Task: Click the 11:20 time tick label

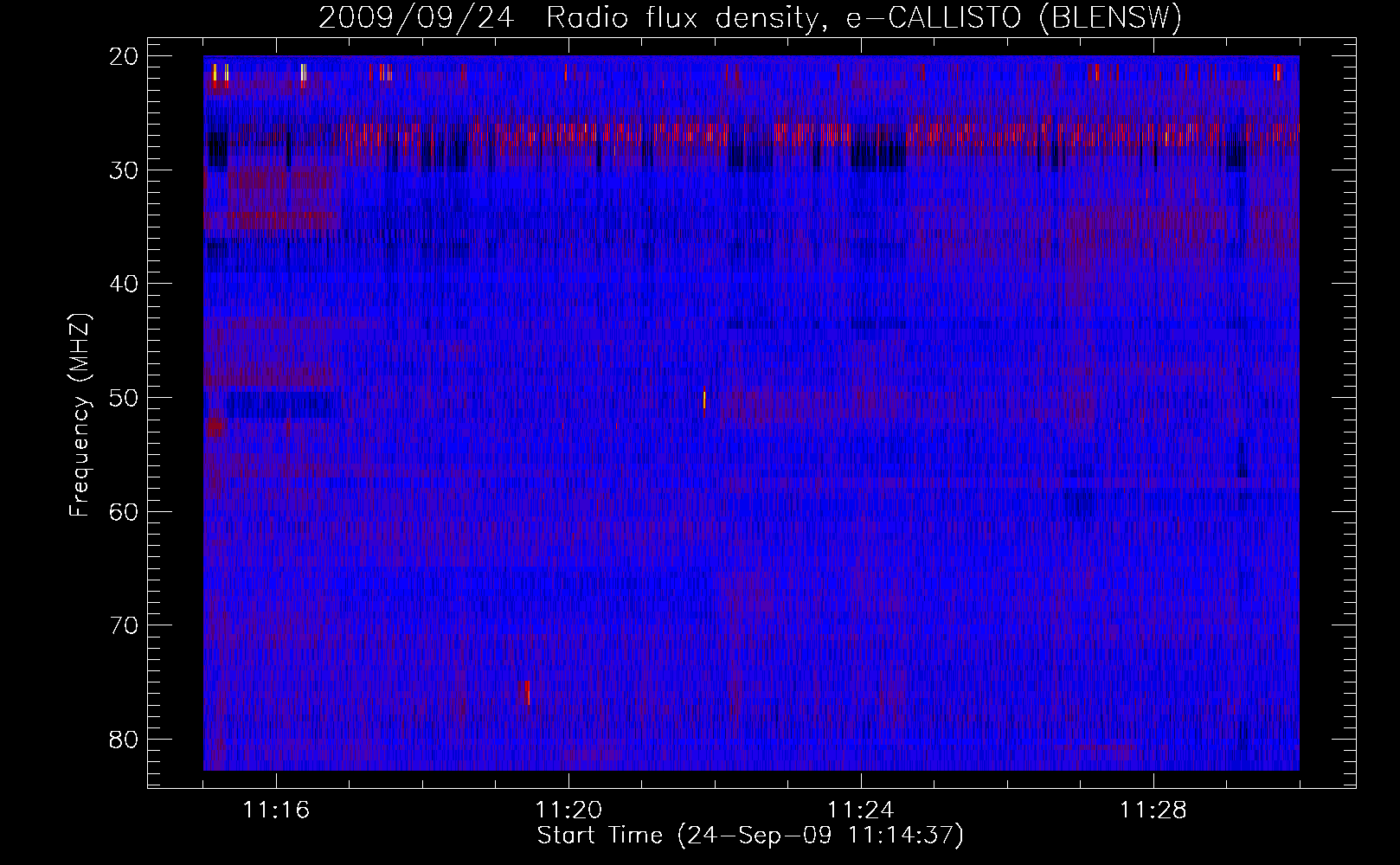Action: coord(568,811)
